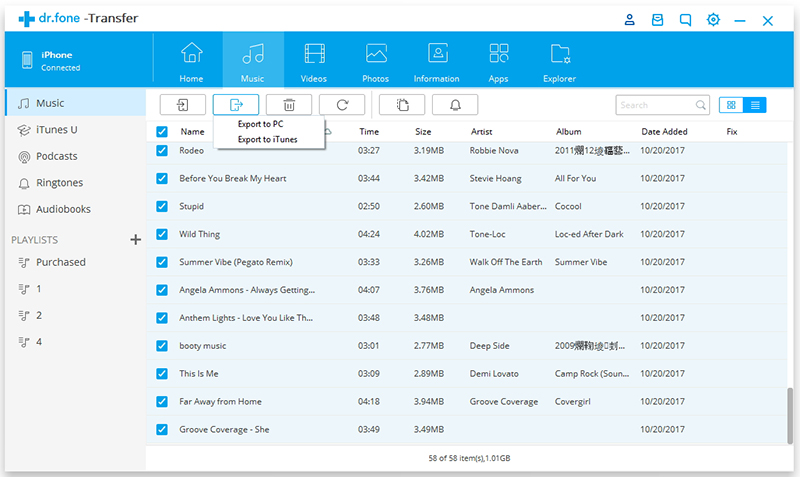Click artist name Demi Lovato
Image resolution: width=800 pixels, height=477 pixels.
pyautogui.click(x=494, y=373)
